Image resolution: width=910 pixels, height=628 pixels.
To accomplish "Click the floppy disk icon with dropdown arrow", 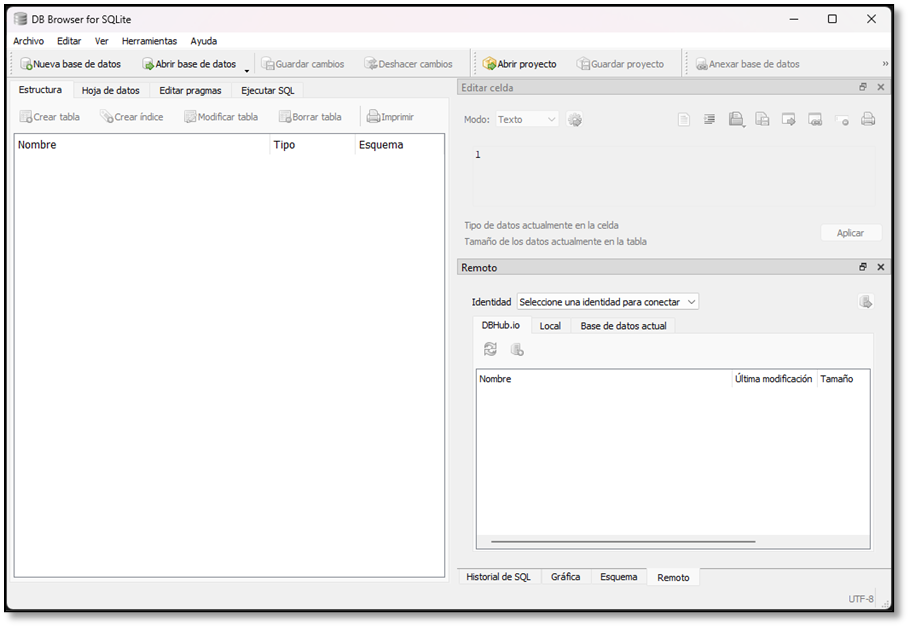I will (736, 120).
